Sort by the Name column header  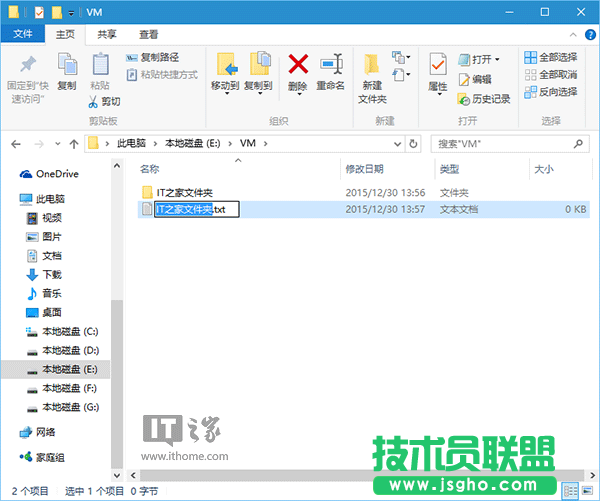[x=149, y=169]
